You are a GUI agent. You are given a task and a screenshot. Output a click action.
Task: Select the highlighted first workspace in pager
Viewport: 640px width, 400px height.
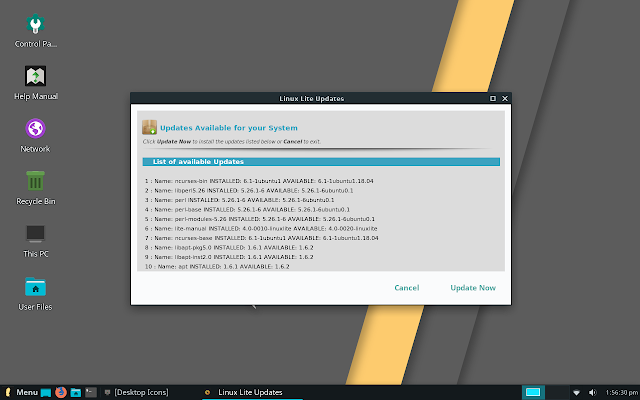(x=533, y=392)
